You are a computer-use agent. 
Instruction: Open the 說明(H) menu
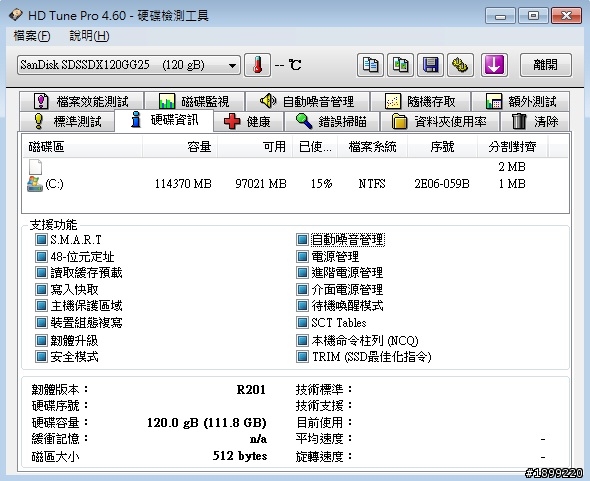(89, 36)
